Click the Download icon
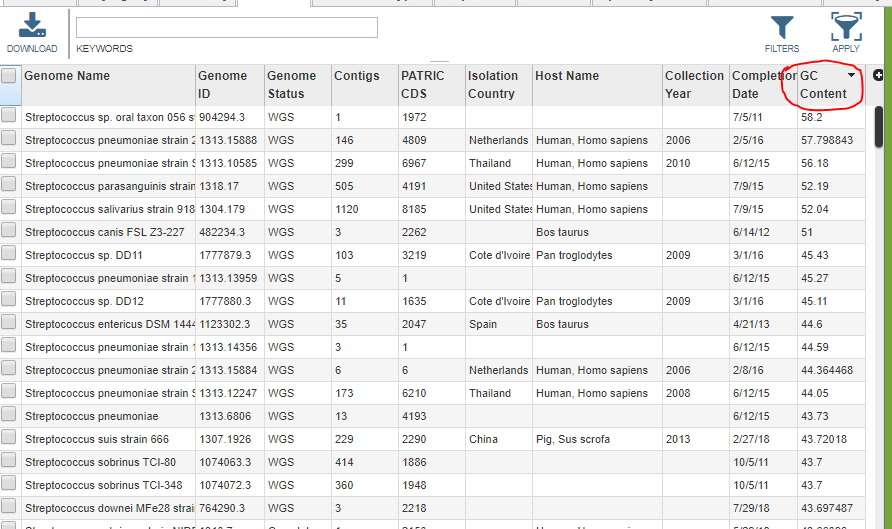Viewport: 892px width, 529px height. point(32,26)
